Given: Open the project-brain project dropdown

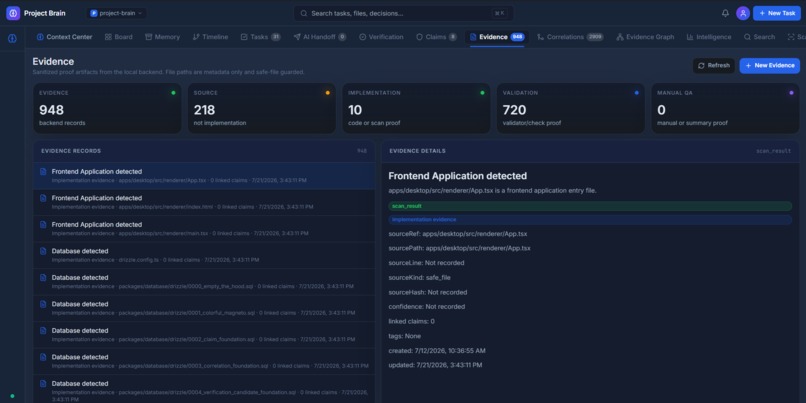Looking at the screenshot, I should (x=117, y=13).
